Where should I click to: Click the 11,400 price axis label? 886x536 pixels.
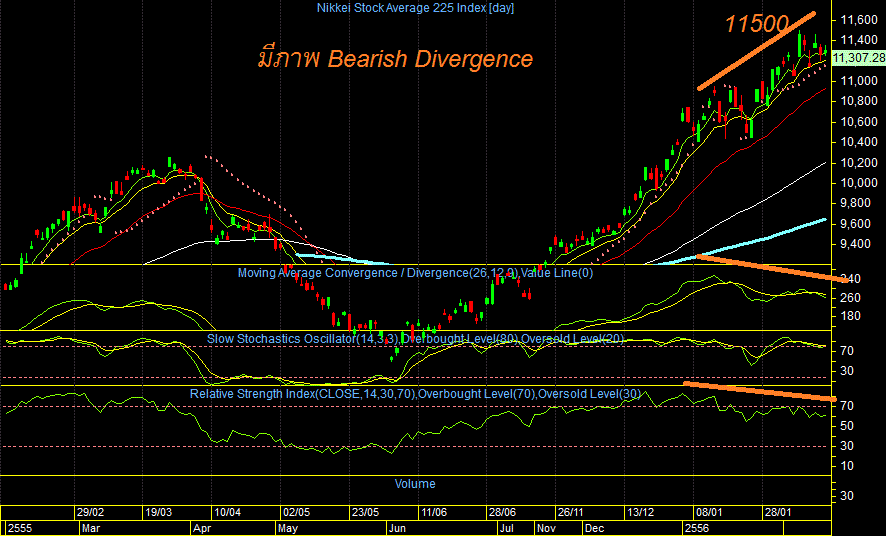(859, 40)
